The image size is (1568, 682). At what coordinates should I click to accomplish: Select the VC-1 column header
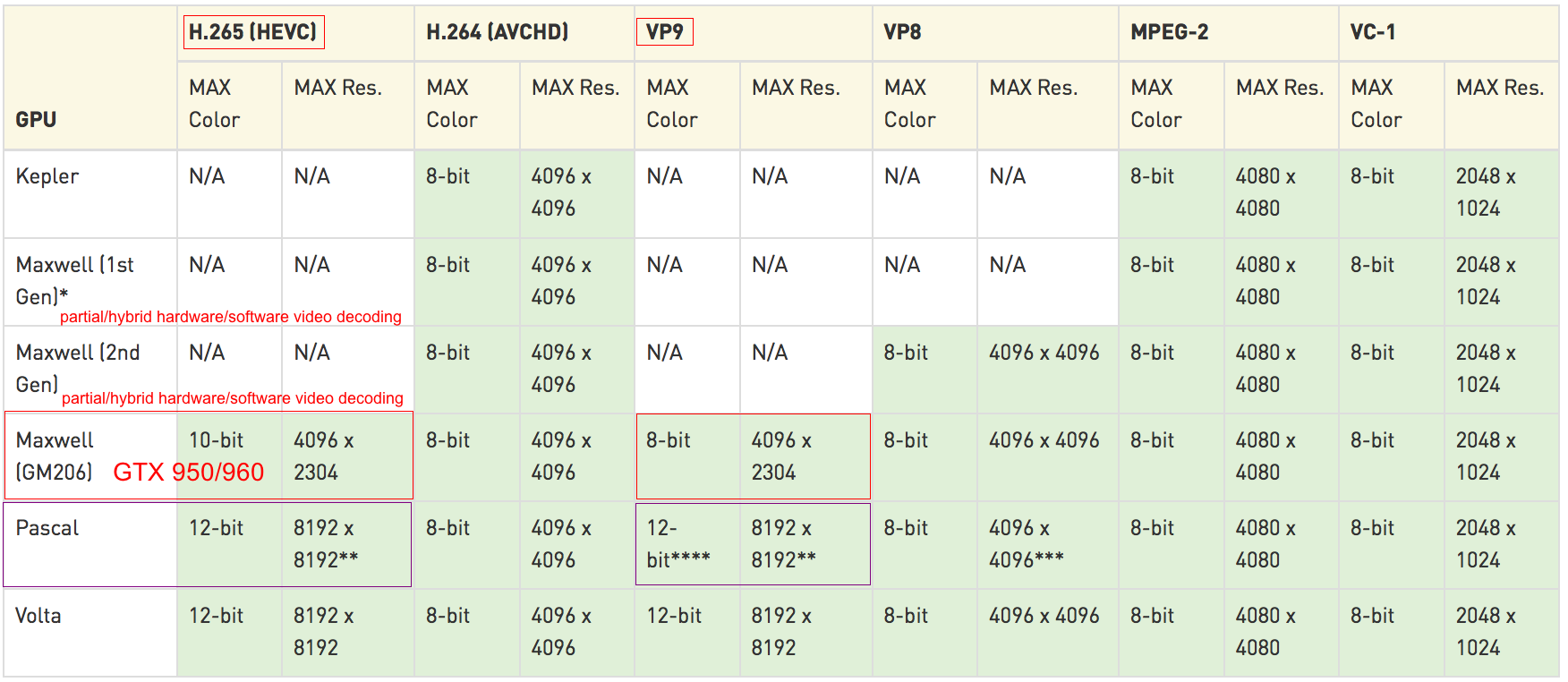point(1373,32)
